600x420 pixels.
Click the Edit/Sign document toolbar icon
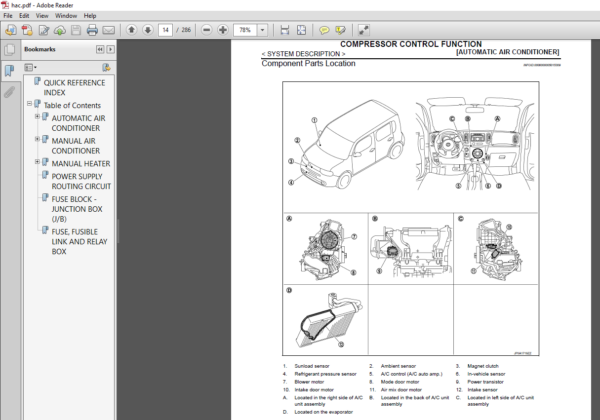tap(44, 30)
